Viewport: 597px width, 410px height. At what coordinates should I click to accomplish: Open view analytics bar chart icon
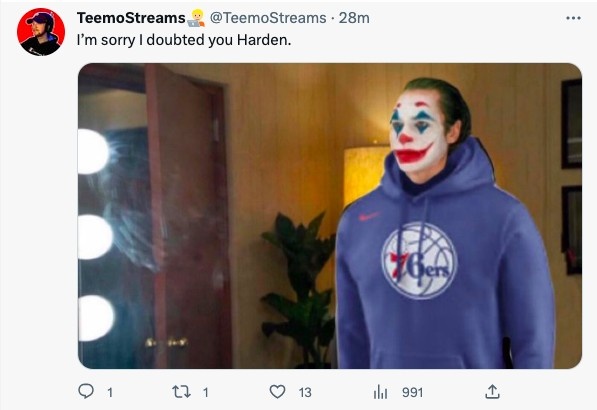click(x=380, y=392)
